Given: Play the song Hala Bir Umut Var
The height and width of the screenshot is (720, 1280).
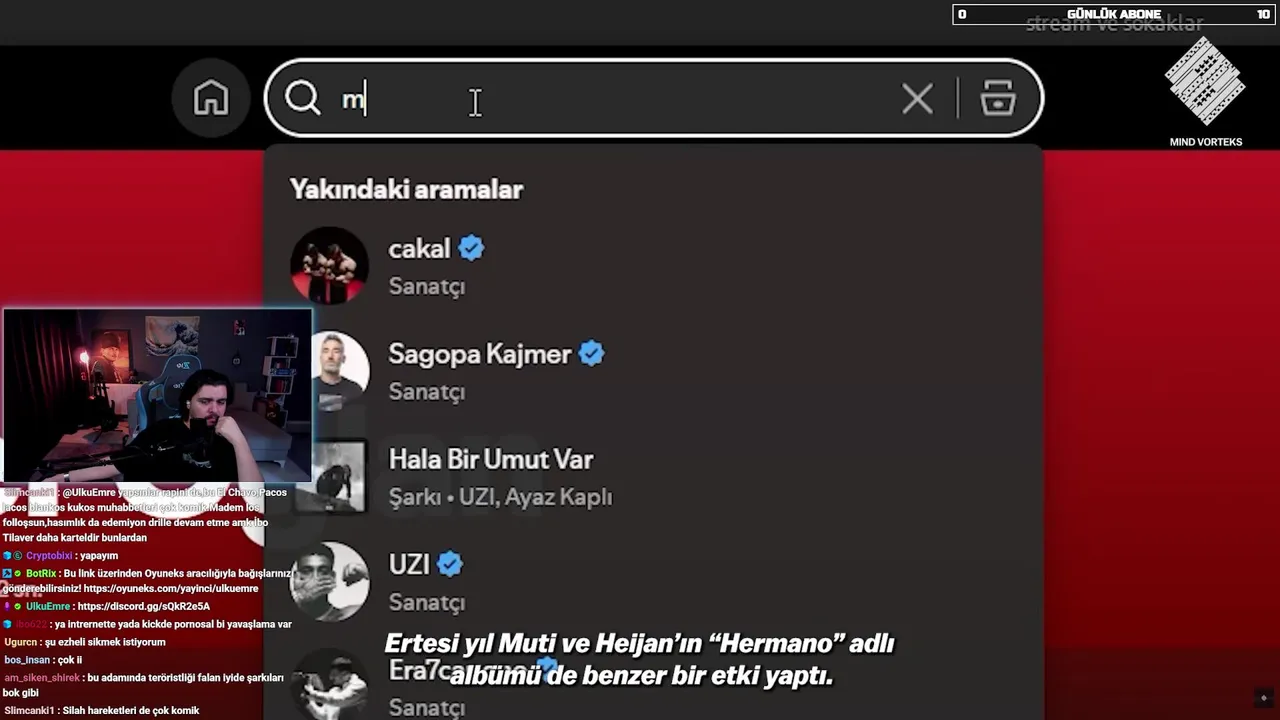Looking at the screenshot, I should (x=654, y=477).
